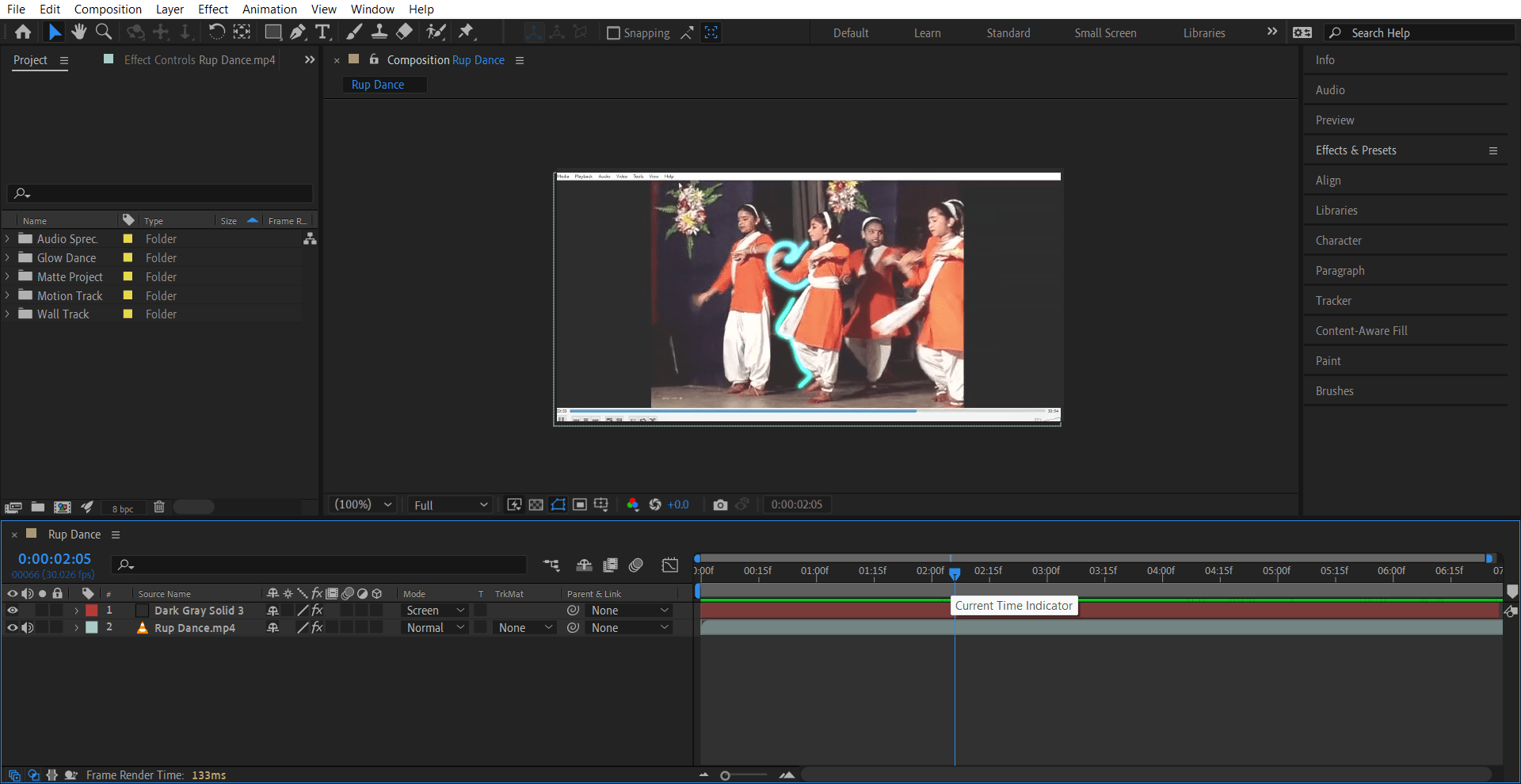Toggle transparency grid in the viewer

pos(536,504)
